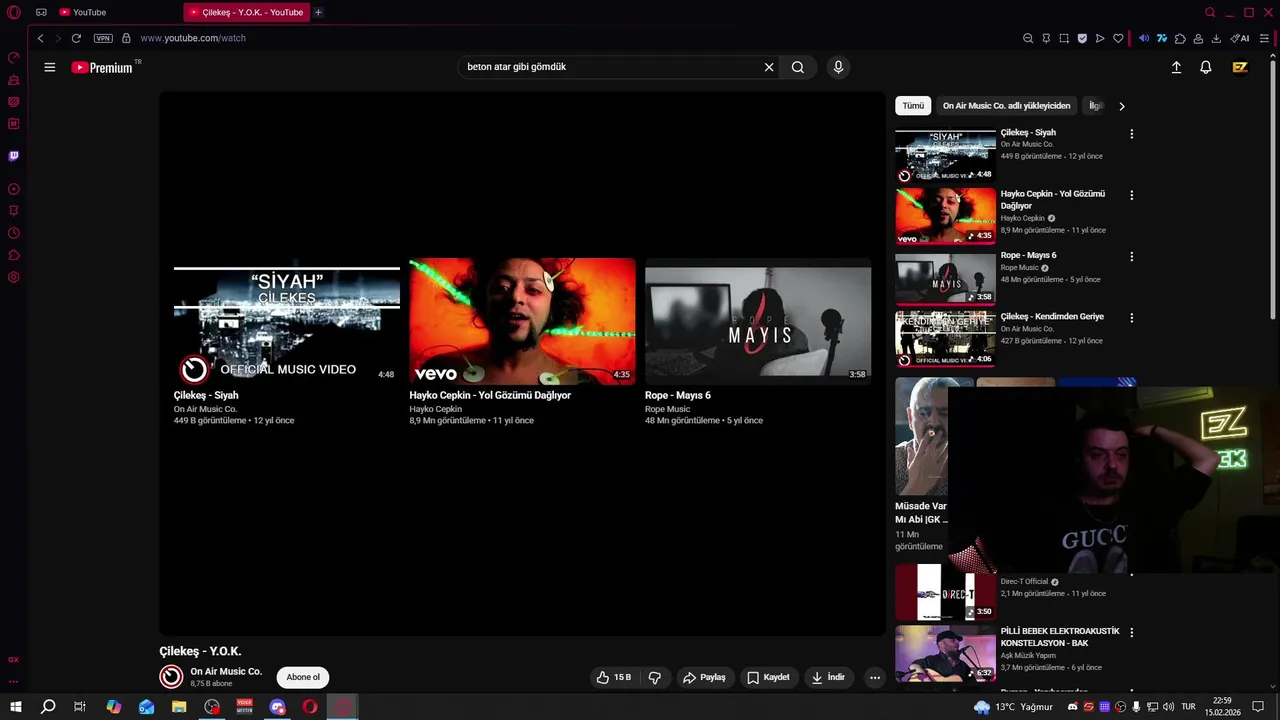The height and width of the screenshot is (720, 1280).
Task: Open Voicemeeter from taskbar
Action: (244, 707)
